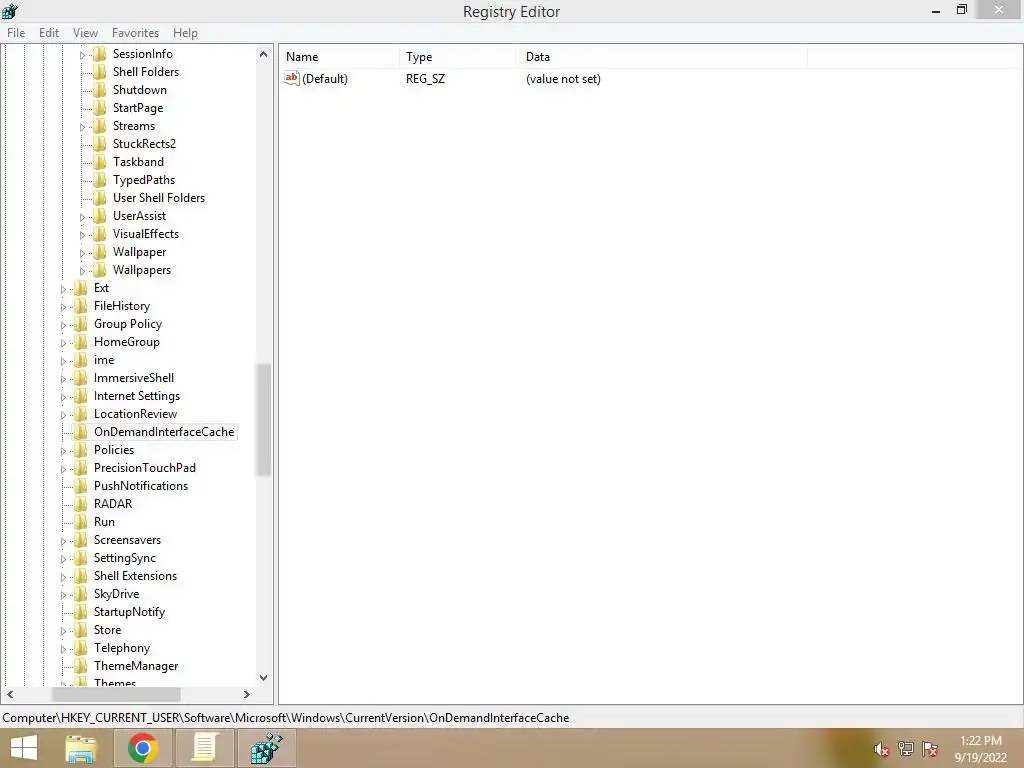
Task: Click the folder icon beside StartPage
Action: (x=99, y=108)
